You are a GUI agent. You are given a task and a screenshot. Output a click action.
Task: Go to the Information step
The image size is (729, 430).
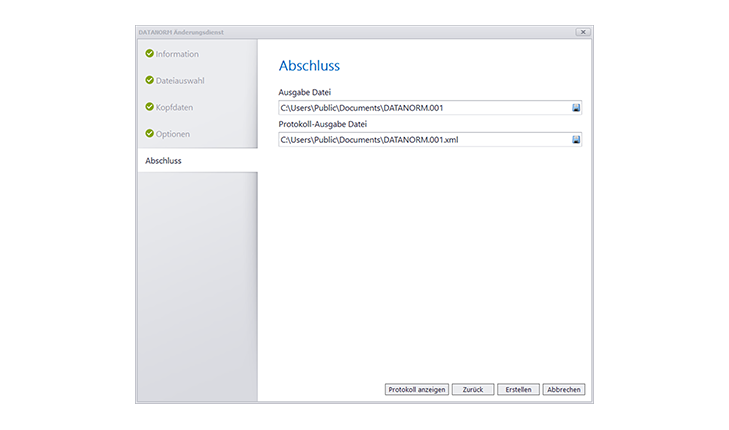tap(177, 54)
